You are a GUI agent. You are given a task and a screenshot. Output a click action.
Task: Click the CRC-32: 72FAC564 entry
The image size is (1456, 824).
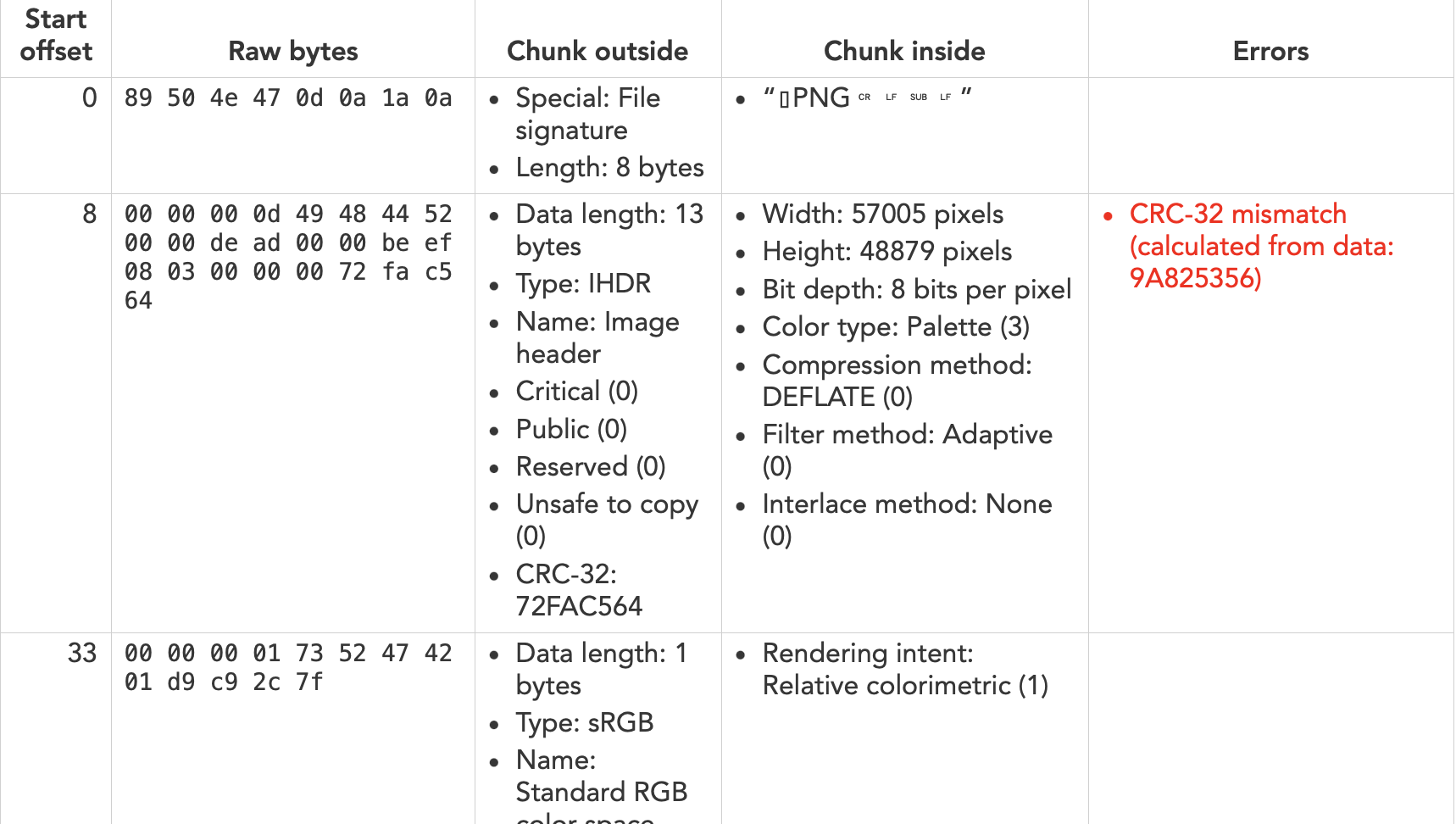coord(579,590)
